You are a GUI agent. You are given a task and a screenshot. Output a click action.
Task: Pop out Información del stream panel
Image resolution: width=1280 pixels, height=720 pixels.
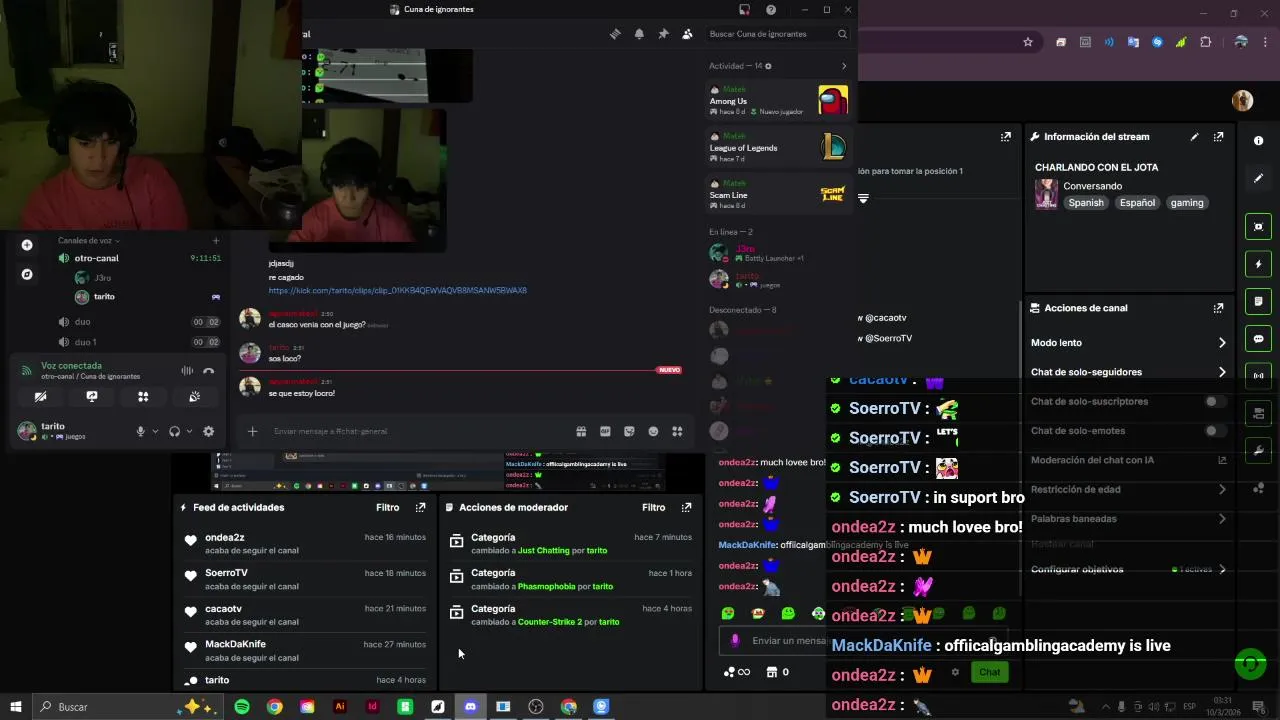pyautogui.click(x=1218, y=137)
